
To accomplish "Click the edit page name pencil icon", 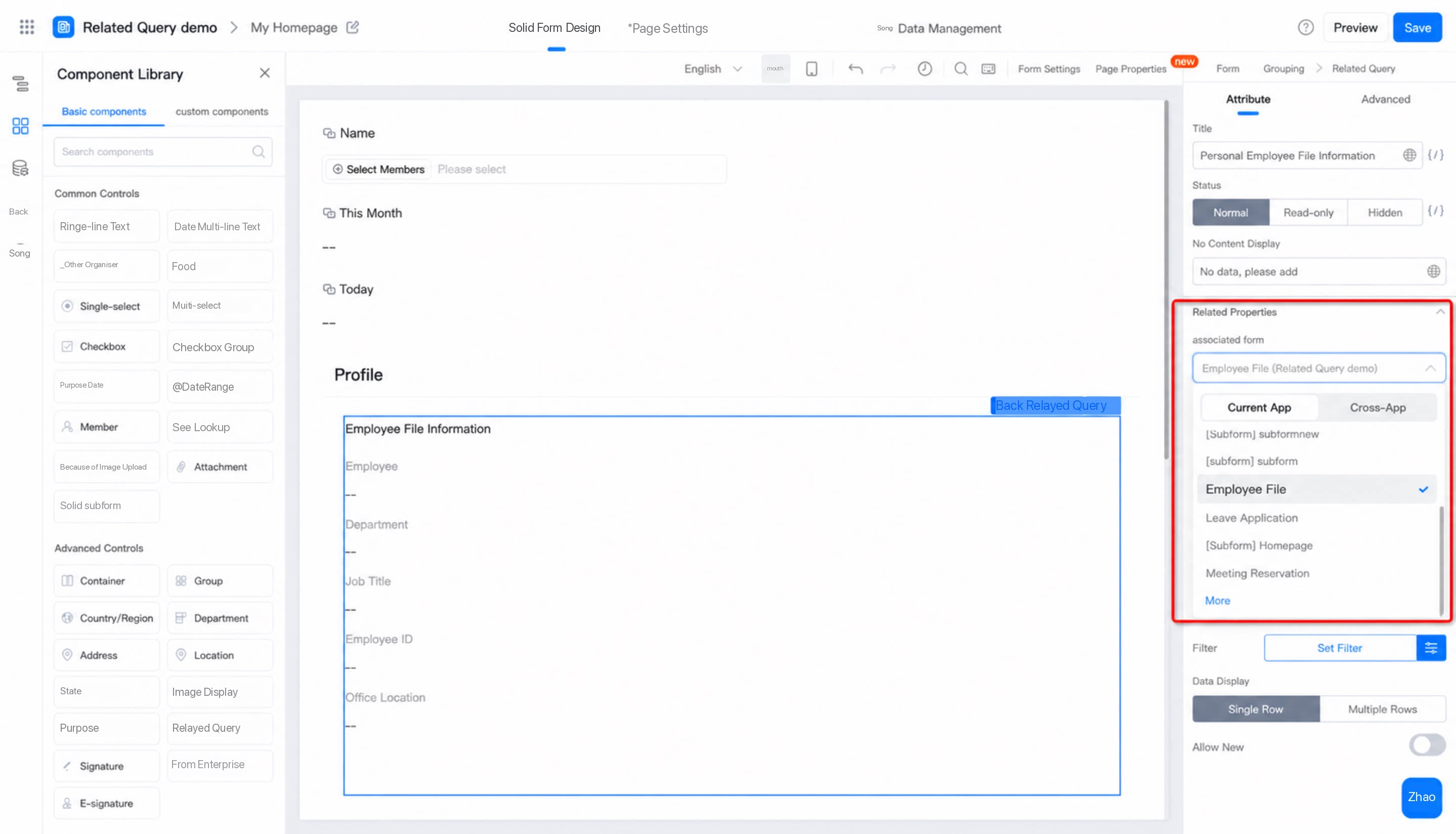I will 353,27.
